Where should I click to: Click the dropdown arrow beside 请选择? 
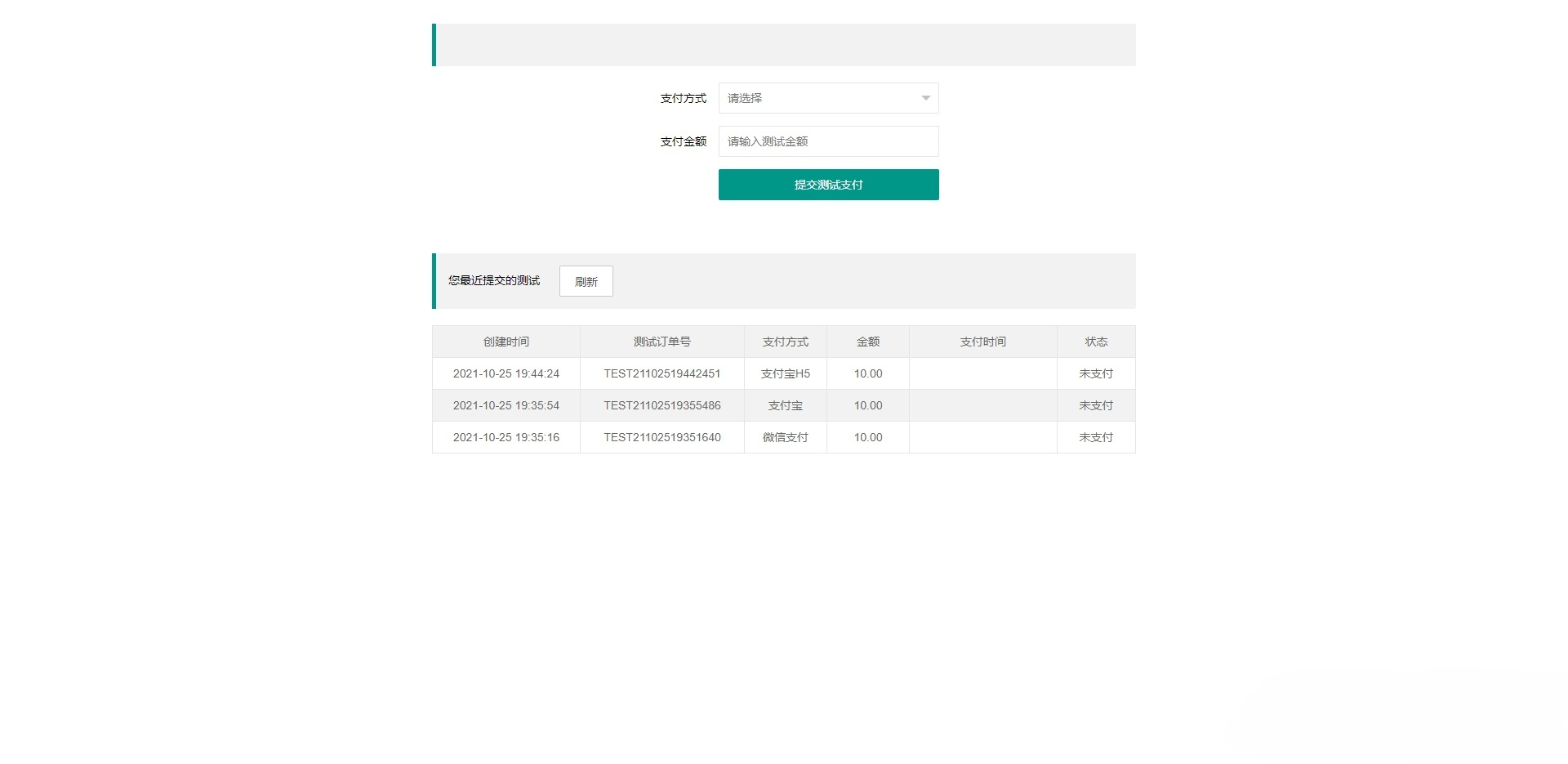point(924,97)
